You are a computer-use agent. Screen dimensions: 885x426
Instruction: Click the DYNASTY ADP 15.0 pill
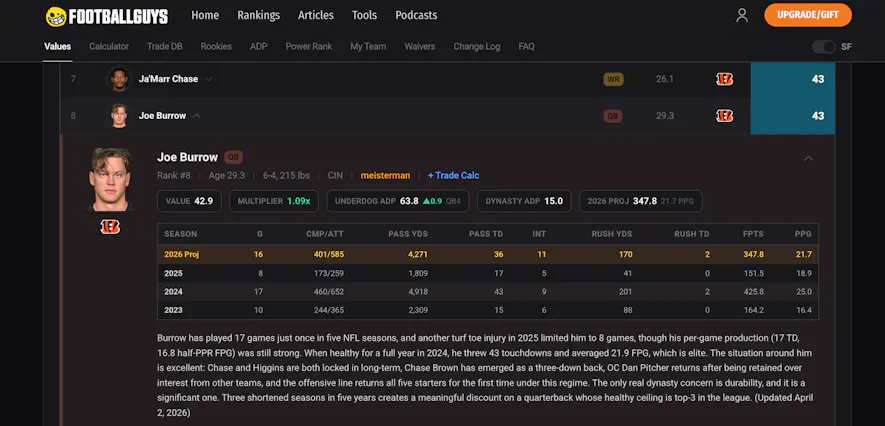(524, 201)
